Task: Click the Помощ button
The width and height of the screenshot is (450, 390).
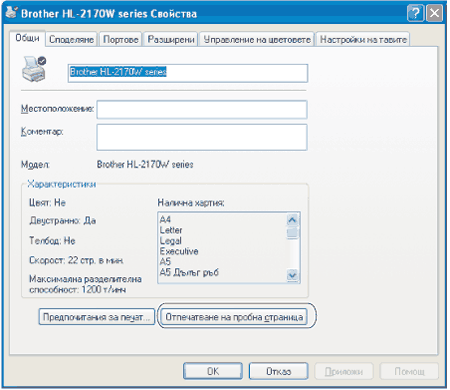Action: pos(409,371)
